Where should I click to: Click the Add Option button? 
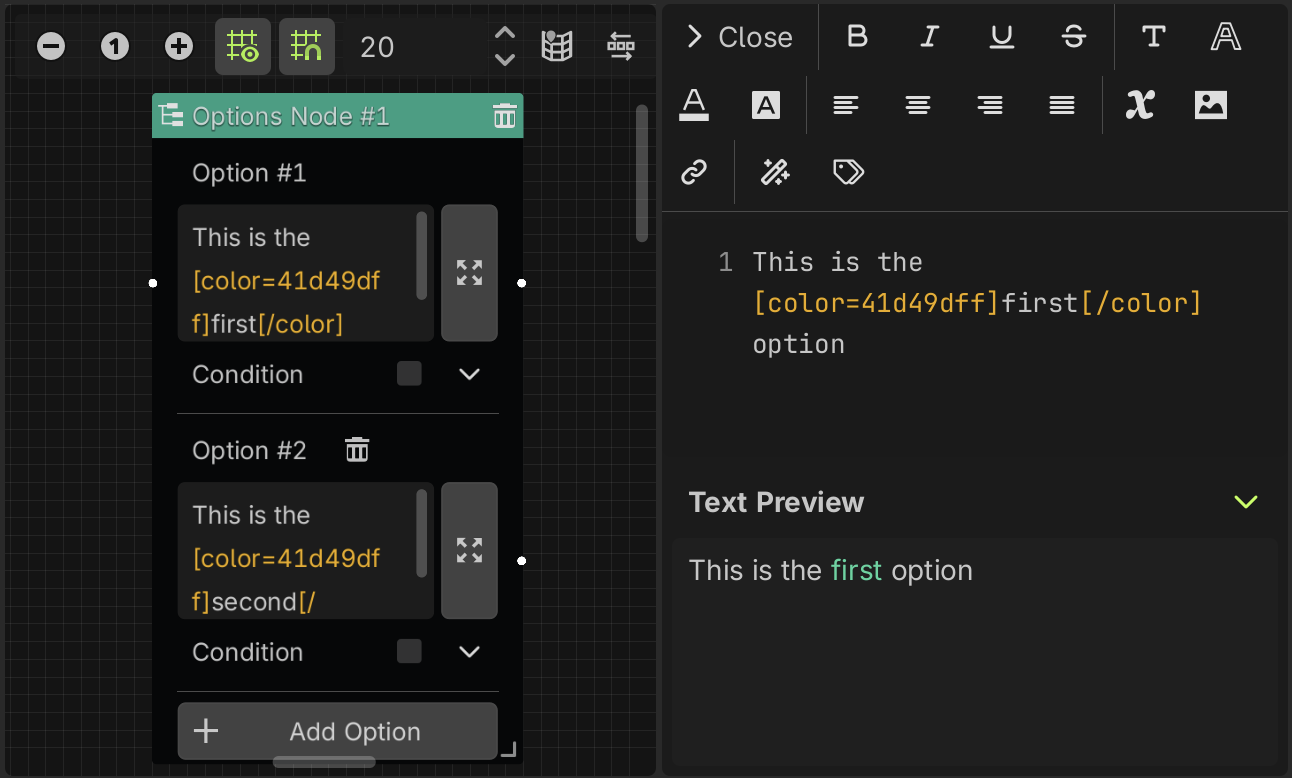[x=337, y=731]
